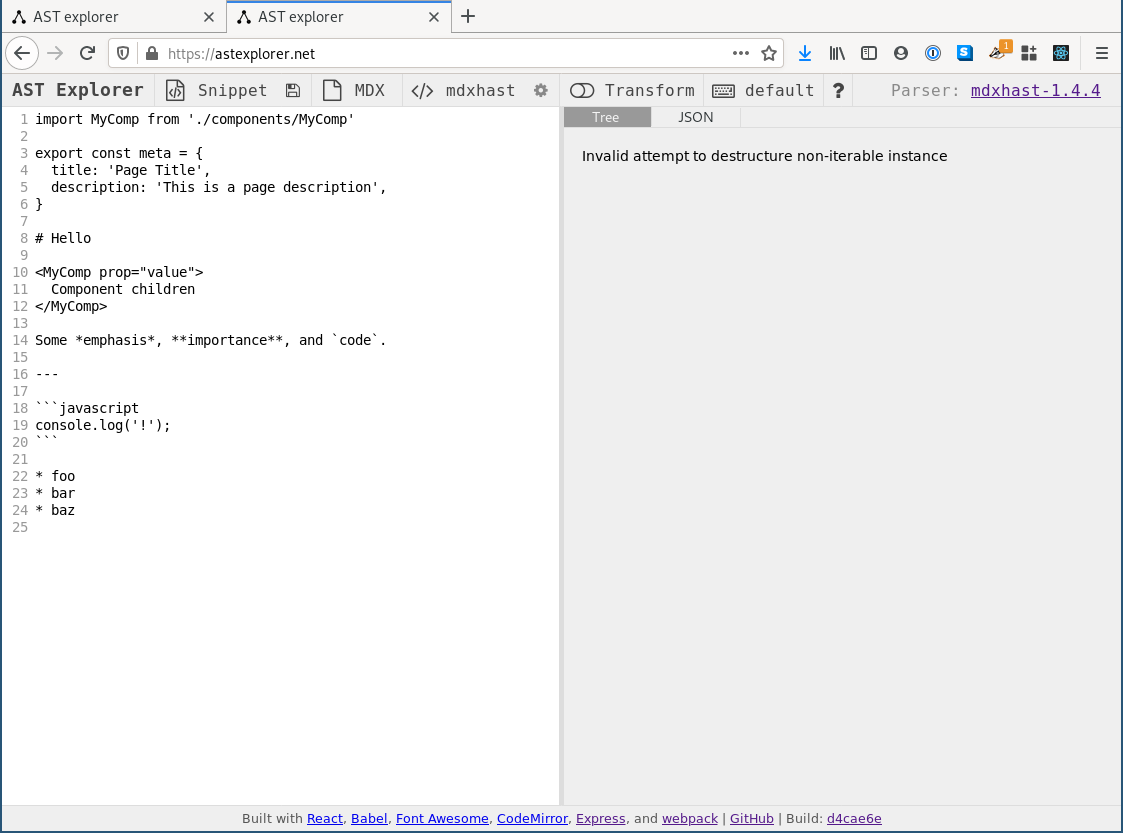Click the '* baz' list line
1123x833 pixels.
point(55,511)
